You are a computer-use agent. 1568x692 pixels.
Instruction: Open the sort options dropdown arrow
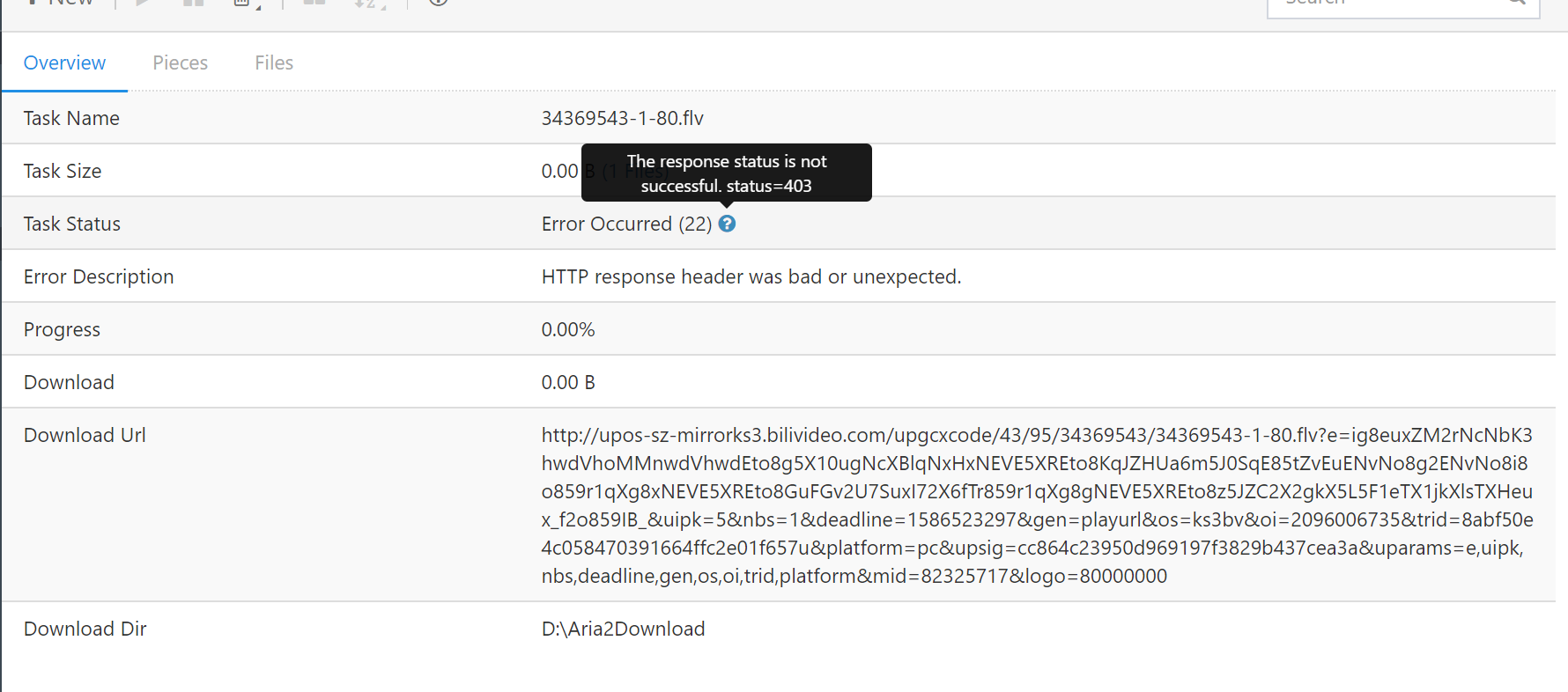[x=384, y=9]
